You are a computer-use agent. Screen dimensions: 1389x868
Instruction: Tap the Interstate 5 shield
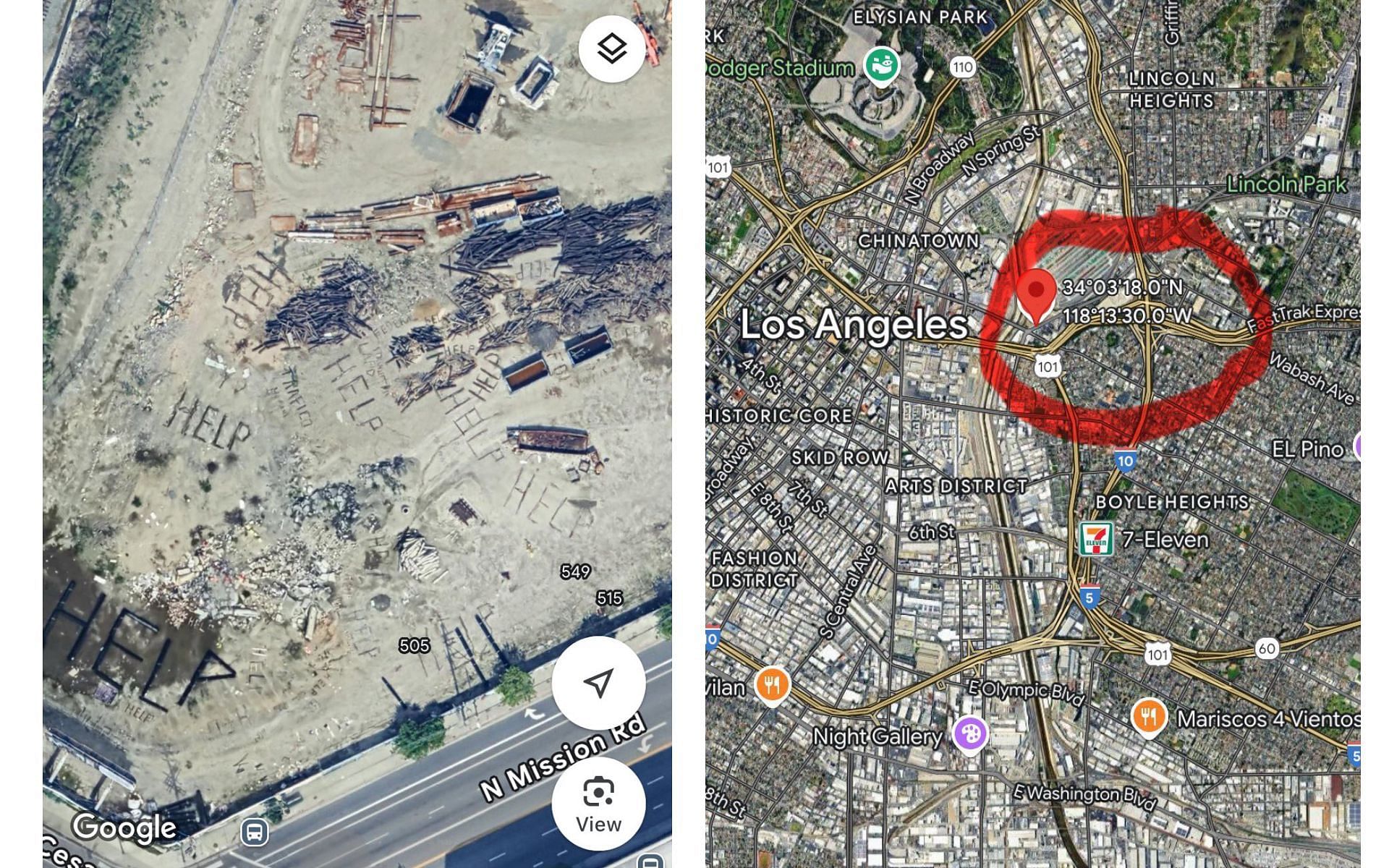click(x=1089, y=597)
